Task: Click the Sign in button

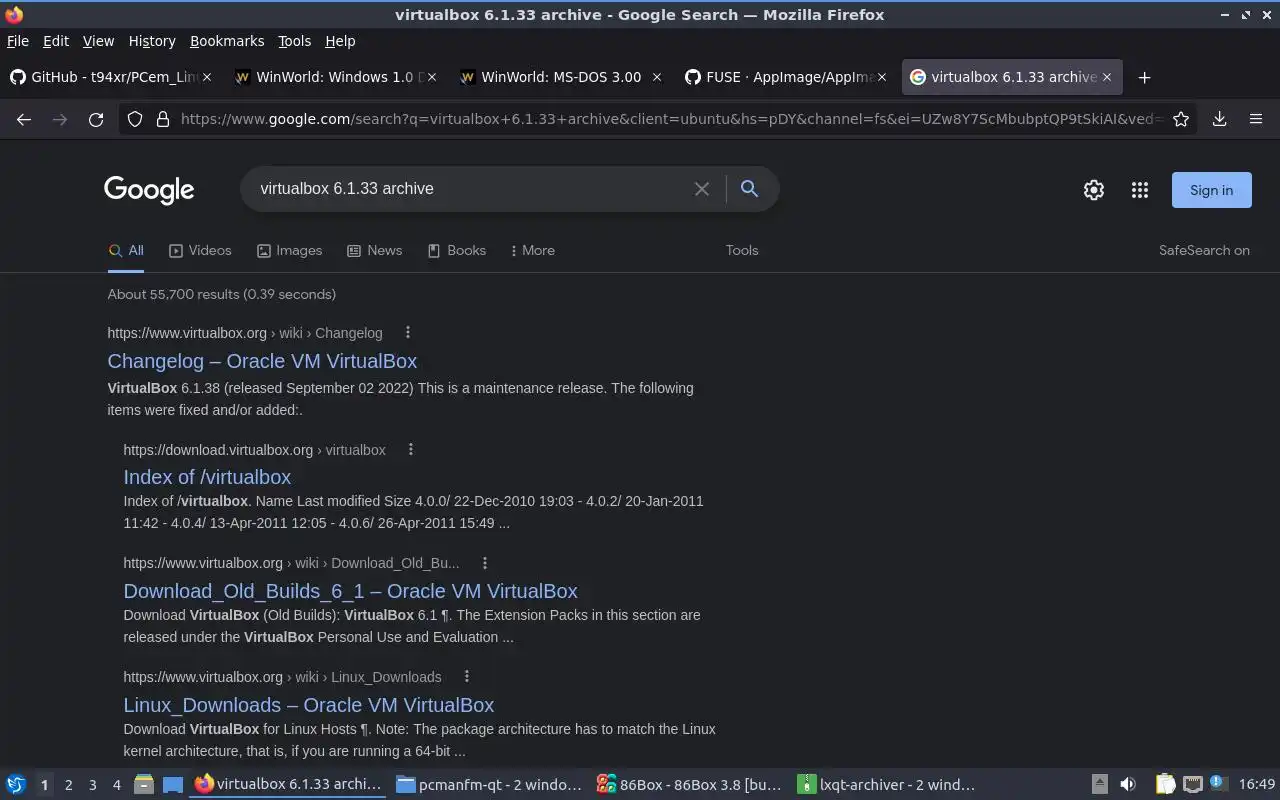Action: tap(1211, 190)
